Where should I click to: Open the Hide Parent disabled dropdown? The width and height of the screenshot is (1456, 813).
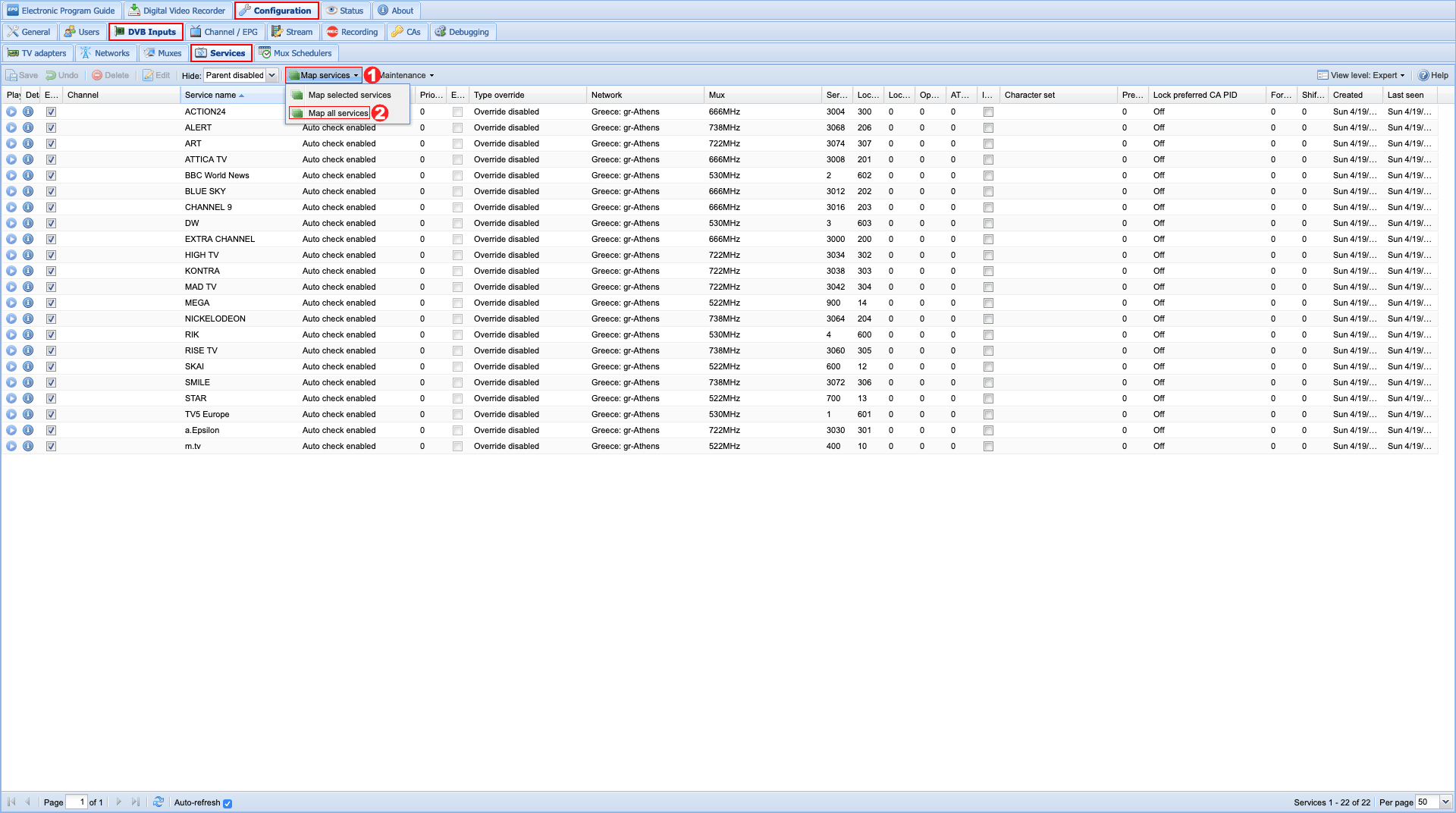pyautogui.click(x=271, y=75)
